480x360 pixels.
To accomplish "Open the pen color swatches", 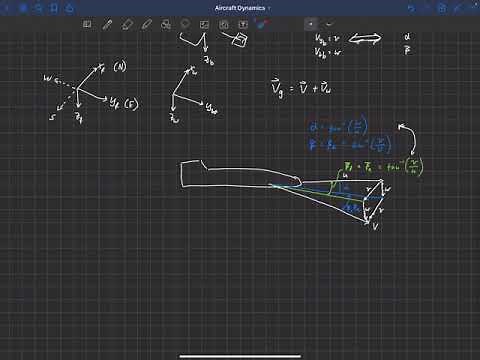I will click(x=263, y=24).
